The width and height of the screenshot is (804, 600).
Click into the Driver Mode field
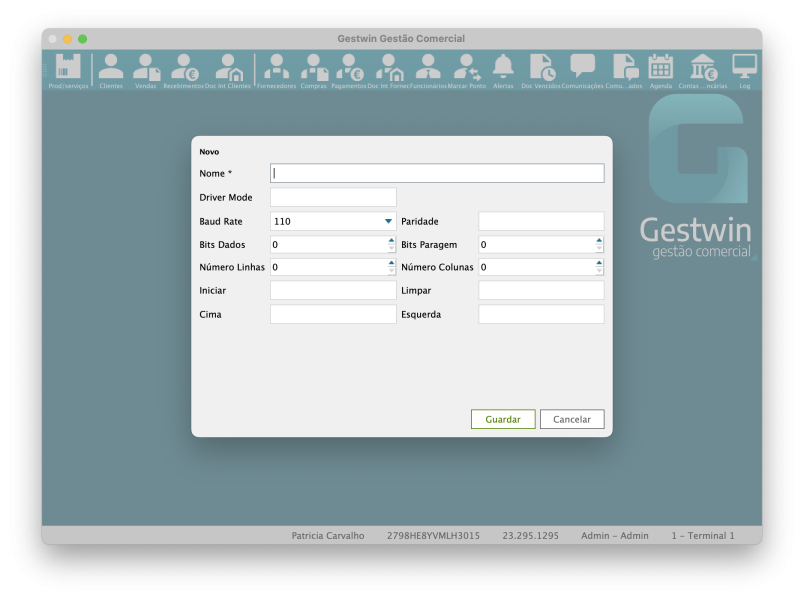pyautogui.click(x=333, y=197)
